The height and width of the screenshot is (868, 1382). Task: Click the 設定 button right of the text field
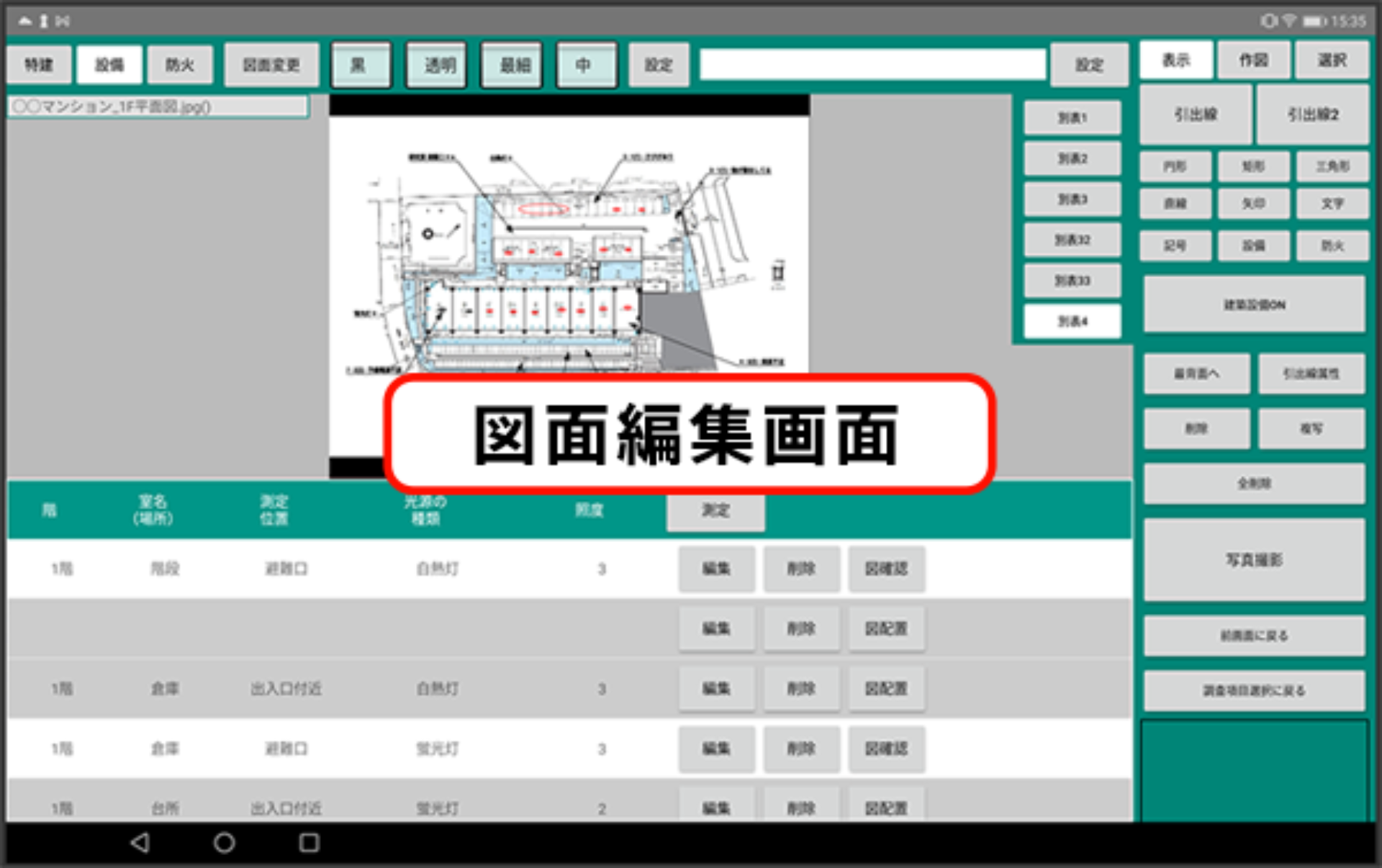pyautogui.click(x=1090, y=65)
